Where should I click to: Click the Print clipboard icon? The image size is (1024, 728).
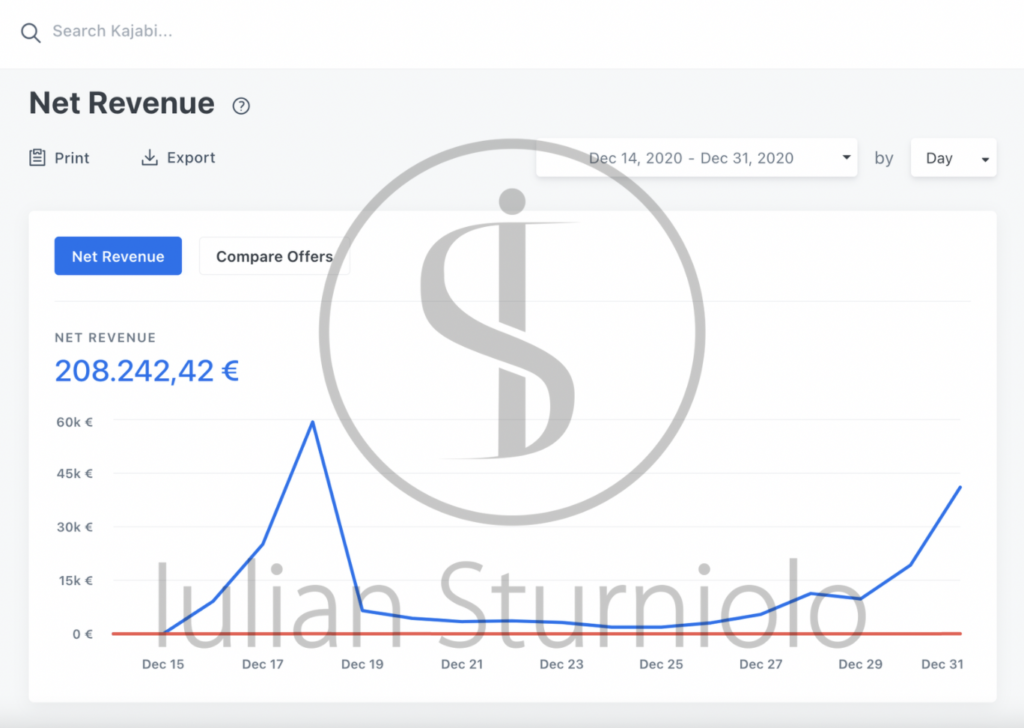pyautogui.click(x=37, y=157)
